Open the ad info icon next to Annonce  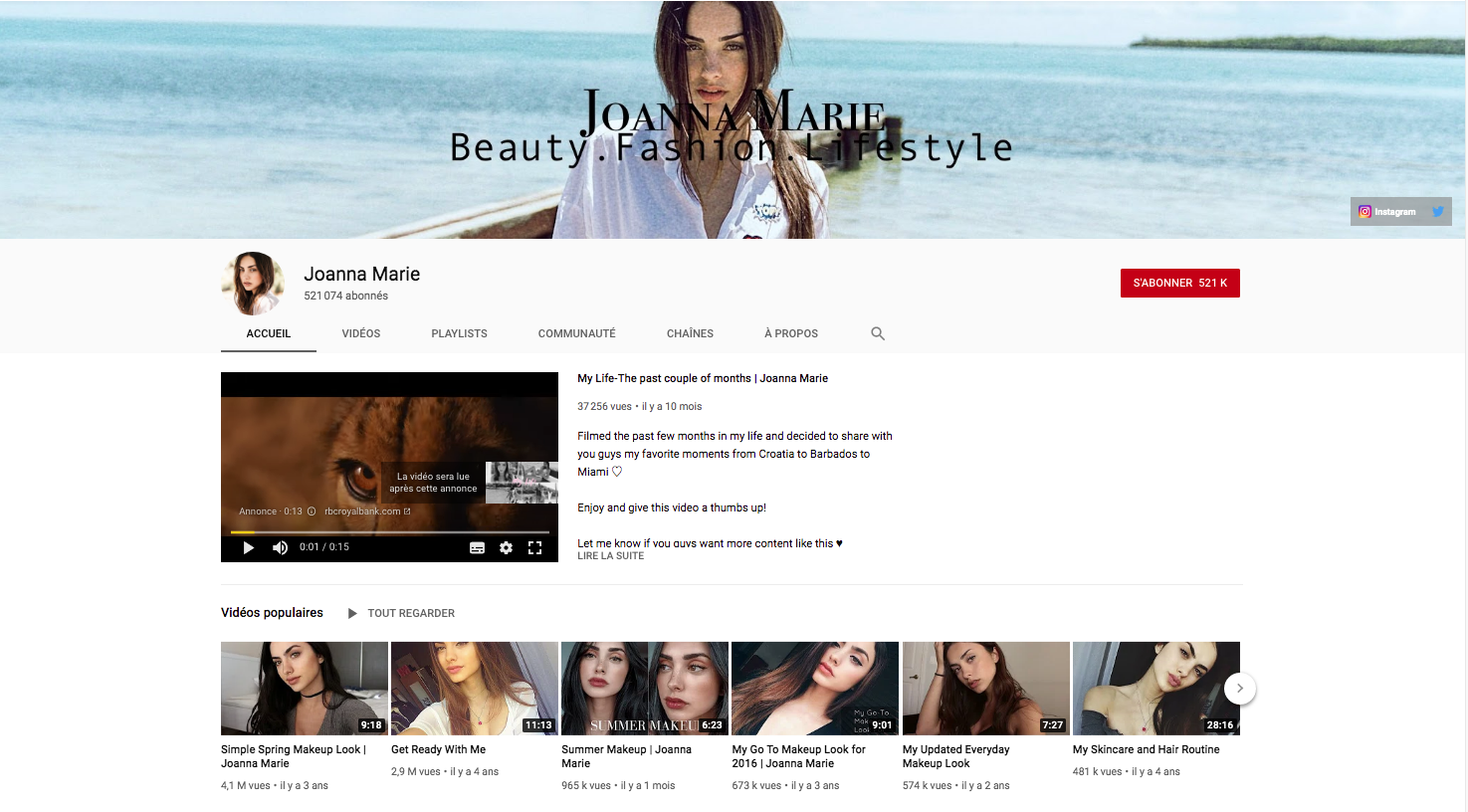pyautogui.click(x=310, y=510)
